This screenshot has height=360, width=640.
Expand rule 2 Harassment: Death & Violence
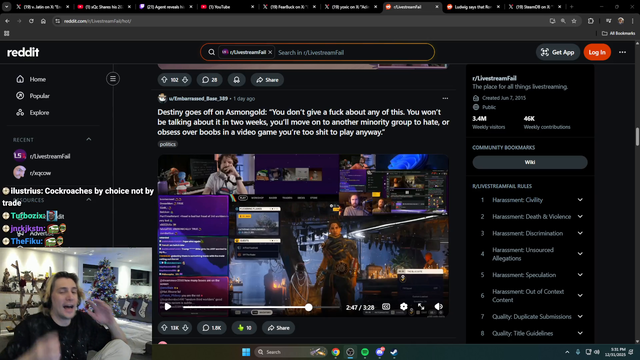click(x=580, y=217)
